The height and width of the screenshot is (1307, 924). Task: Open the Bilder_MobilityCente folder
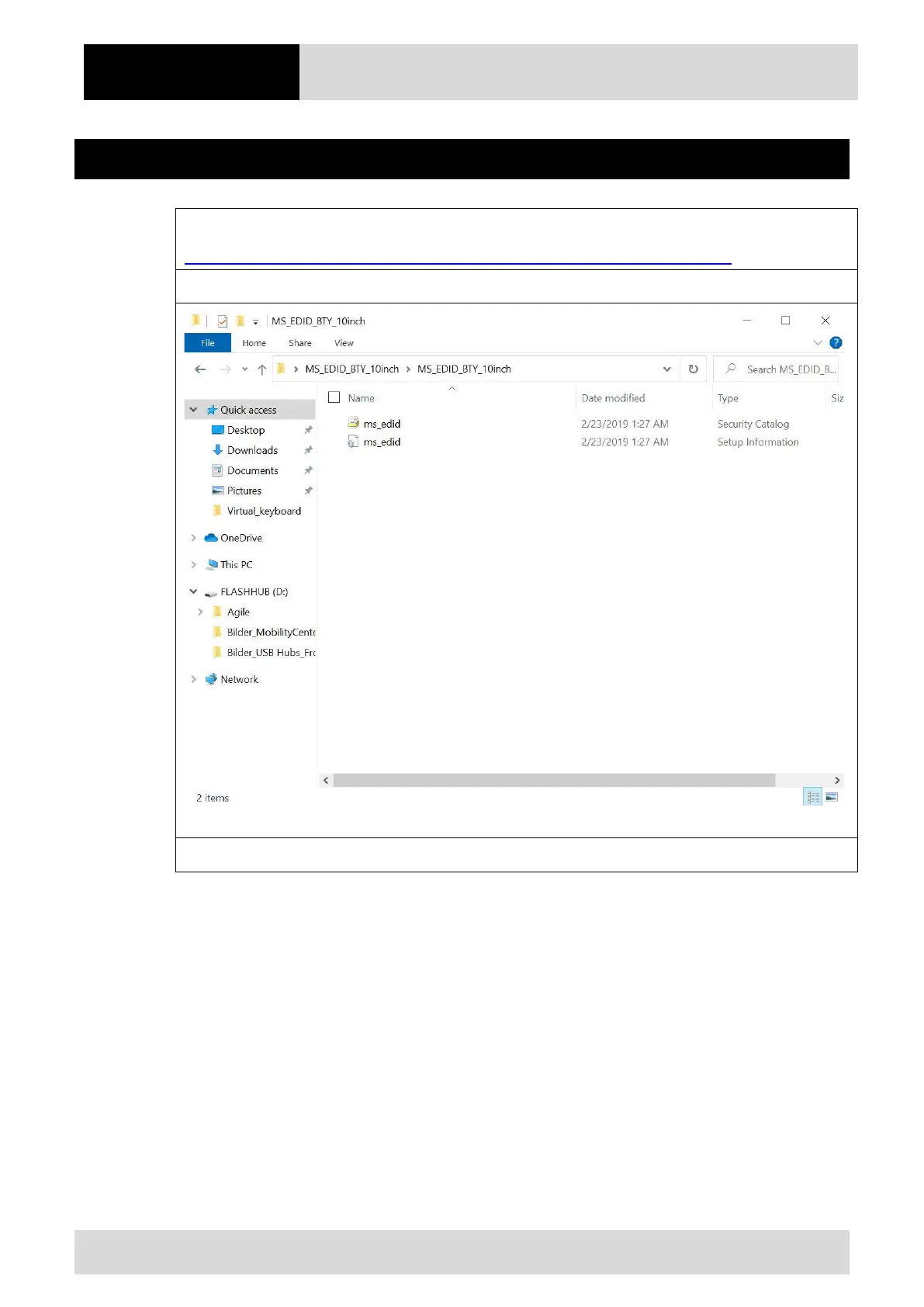point(271,633)
